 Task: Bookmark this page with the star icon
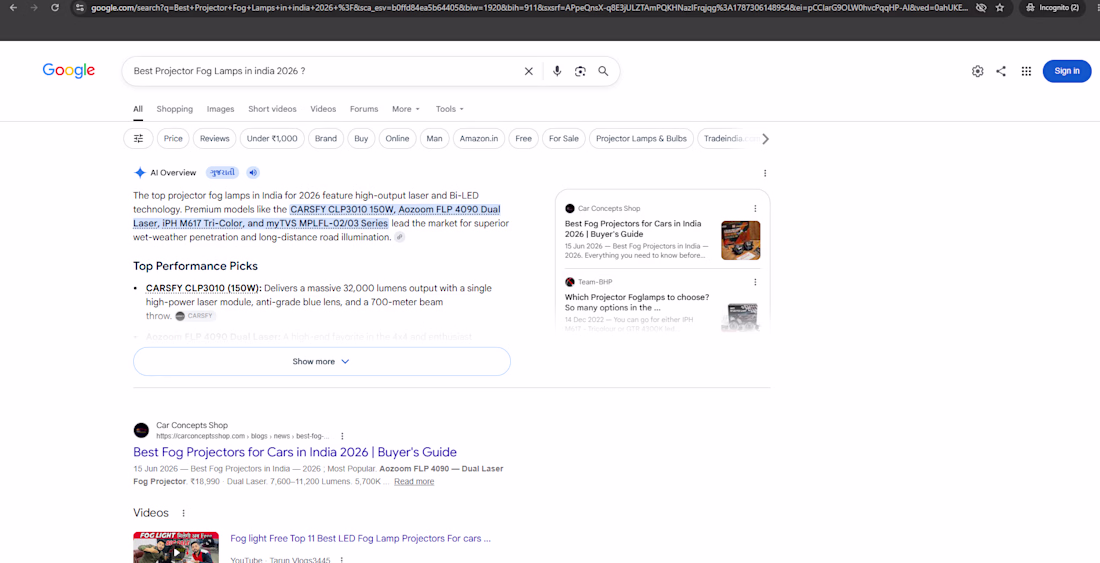(1000, 8)
